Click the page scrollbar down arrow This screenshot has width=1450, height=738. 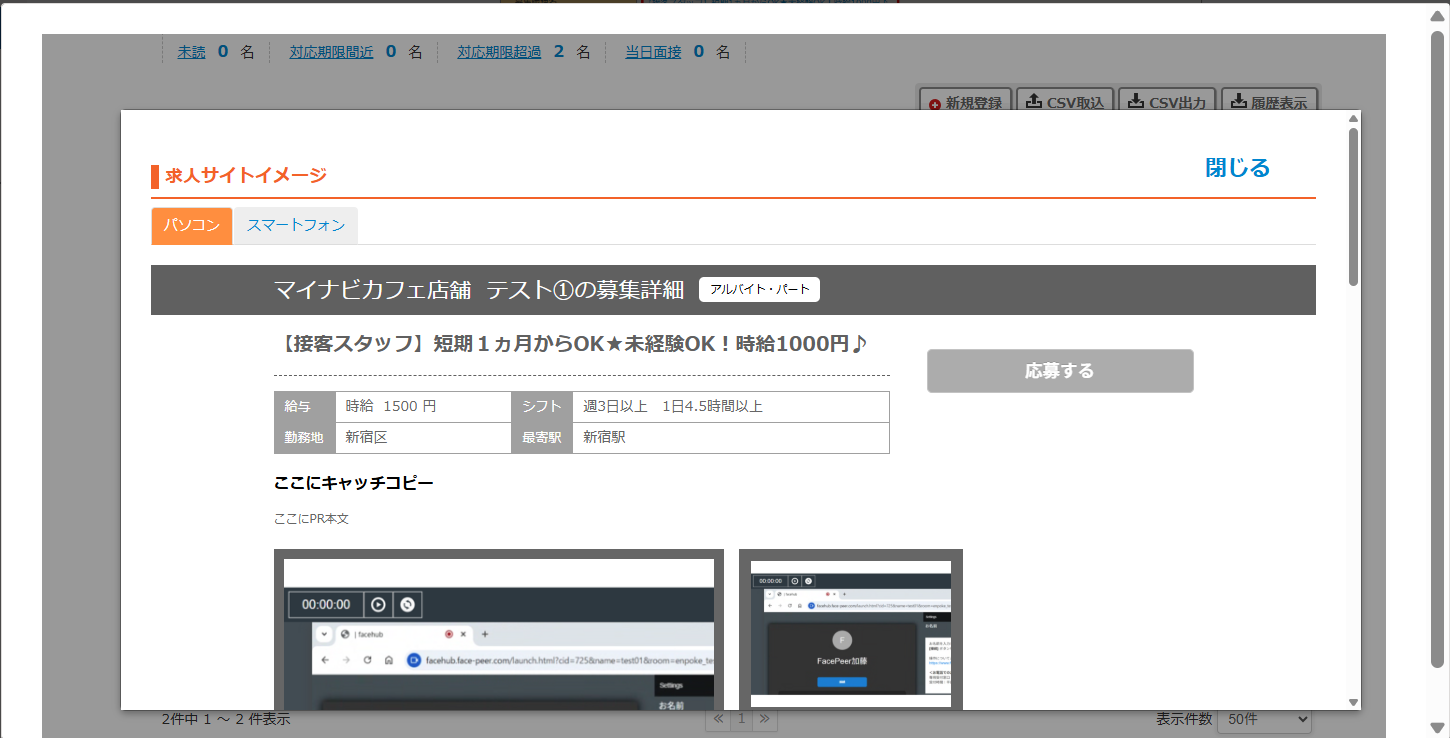(1437, 726)
